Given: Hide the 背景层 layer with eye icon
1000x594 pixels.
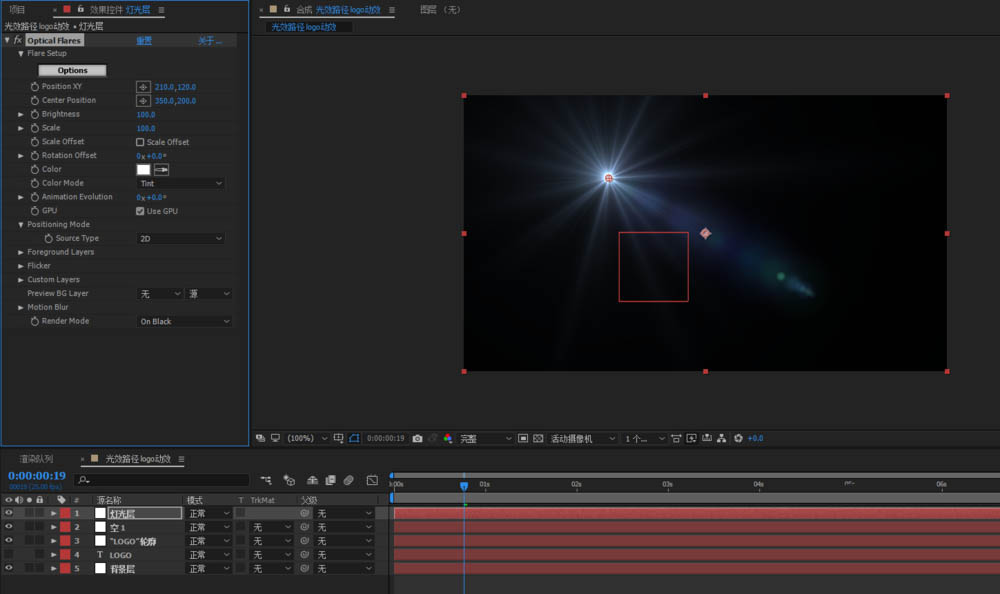Looking at the screenshot, I should pos(9,568).
